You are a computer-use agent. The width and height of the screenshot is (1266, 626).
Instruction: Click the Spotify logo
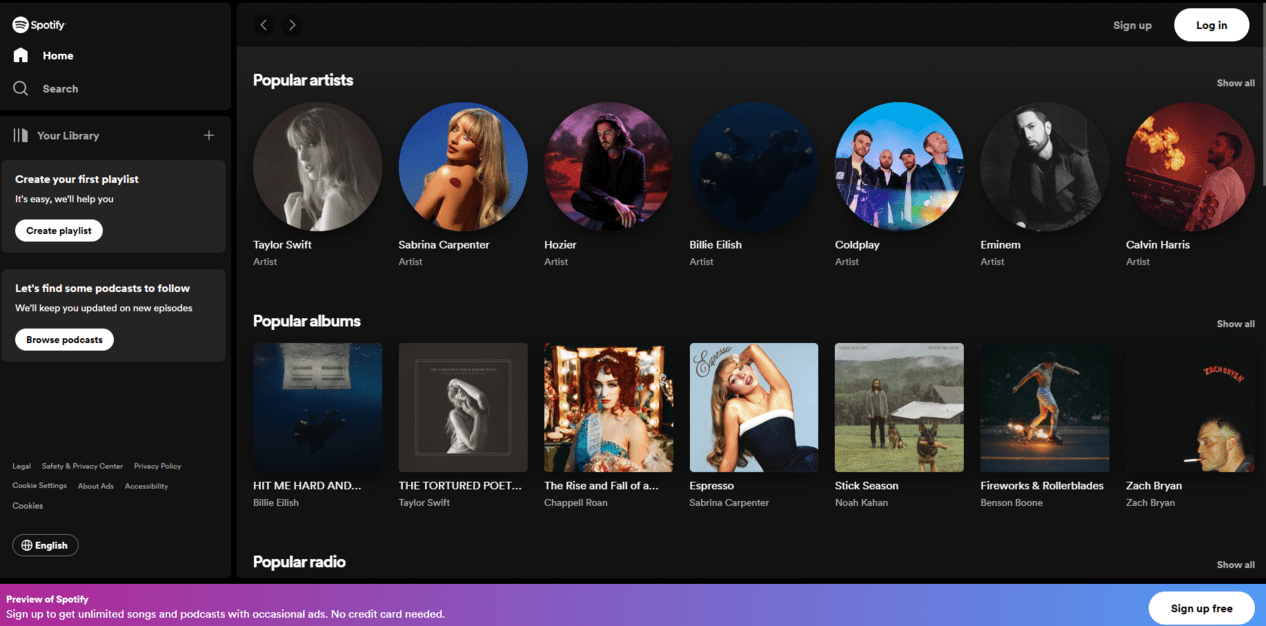(38, 25)
